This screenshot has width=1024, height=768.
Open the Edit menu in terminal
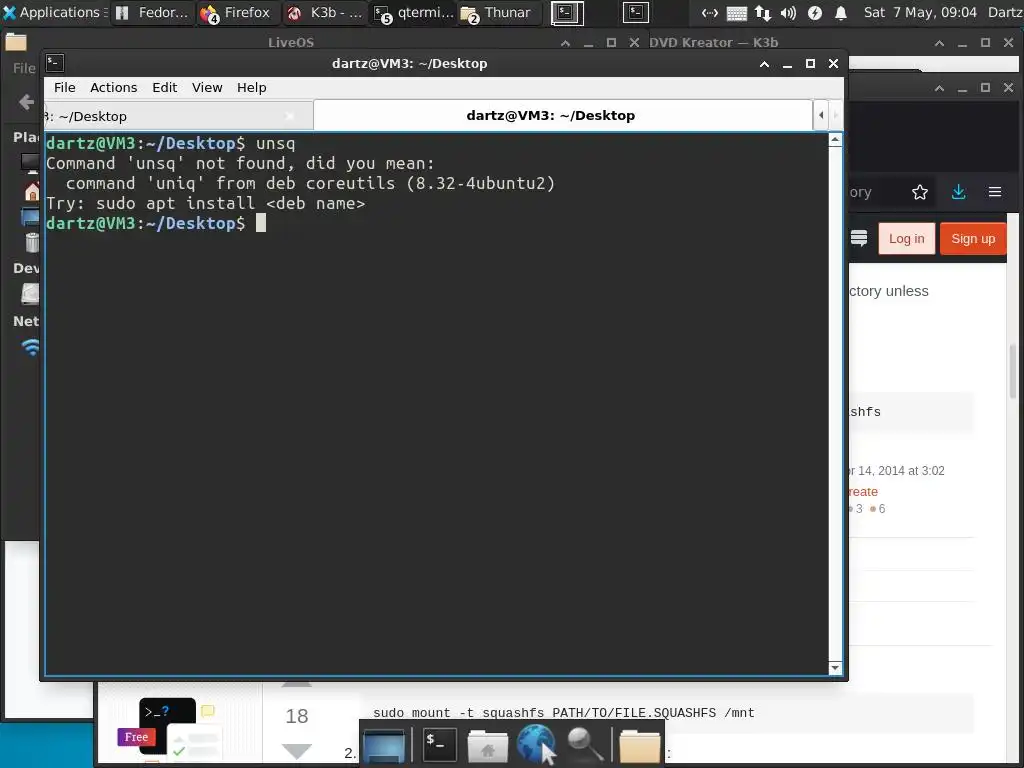[x=165, y=88]
